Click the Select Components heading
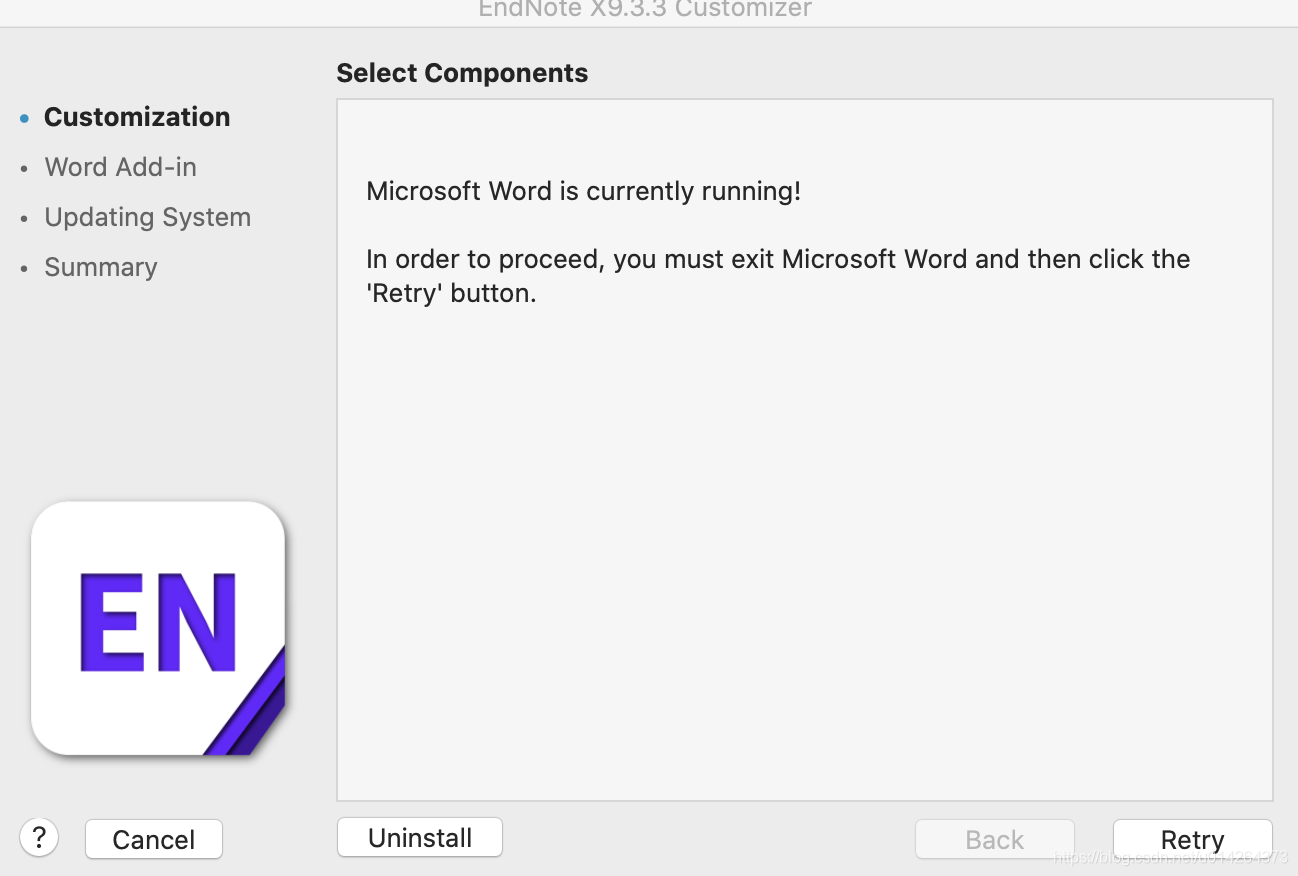This screenshot has height=876, width=1298. (x=462, y=73)
